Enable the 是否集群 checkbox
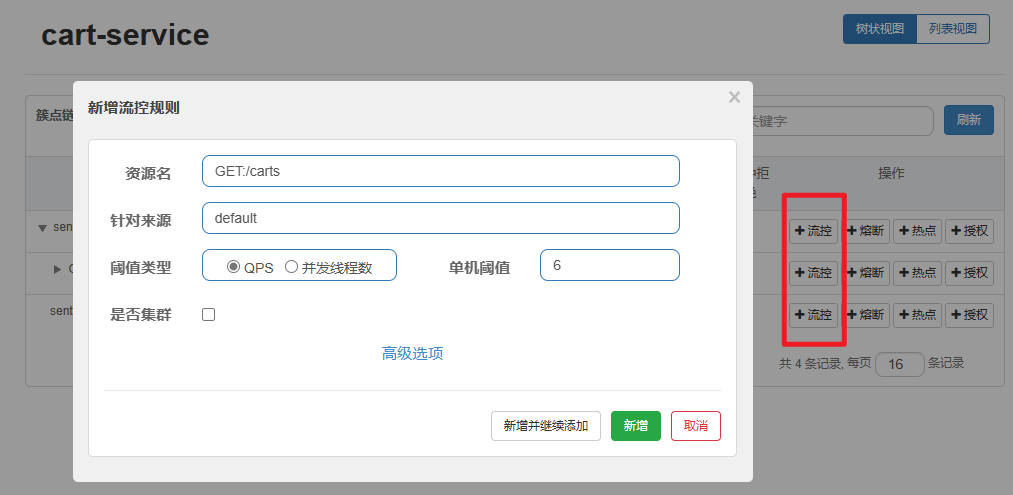Image resolution: width=1013 pixels, height=495 pixels. tap(209, 315)
